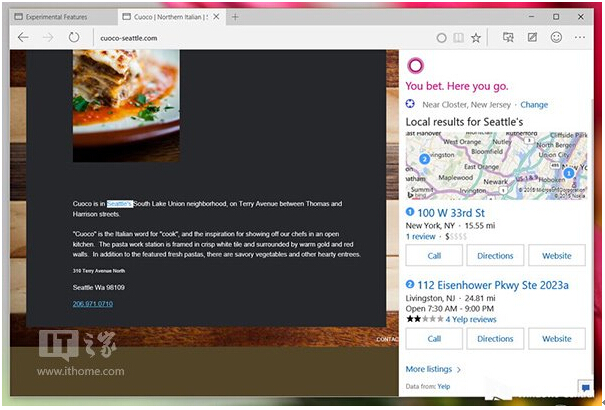
Task: Refresh the page with reload icon
Action: (74, 37)
